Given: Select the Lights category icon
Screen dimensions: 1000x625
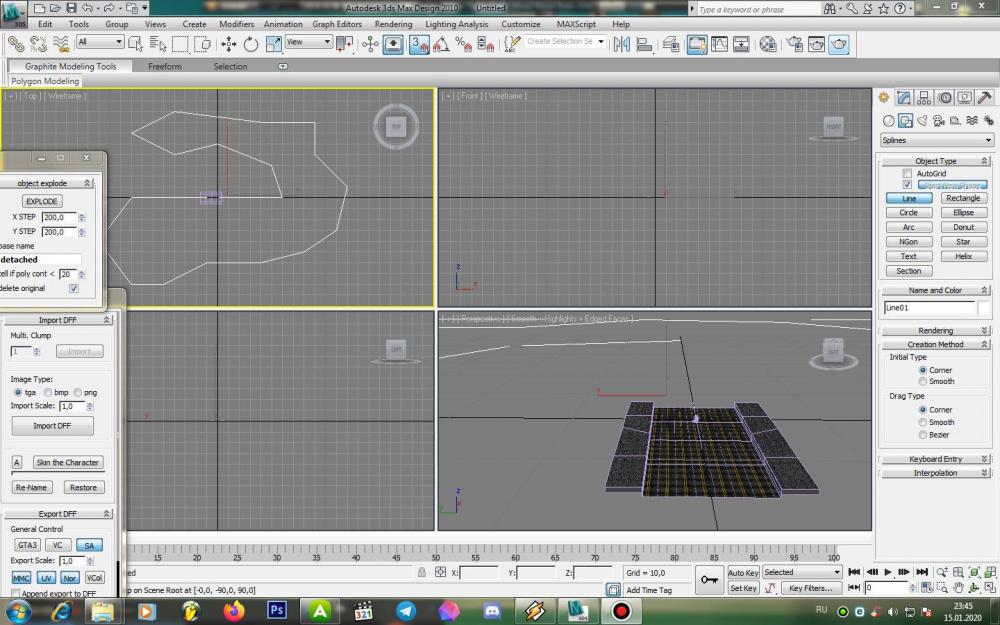Looking at the screenshot, I should (922, 121).
